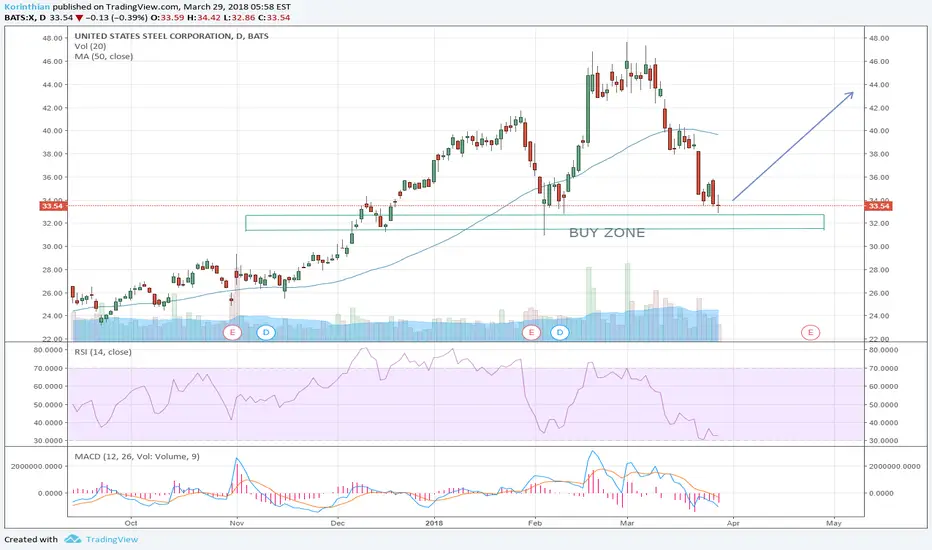Screen dimensions: 932x550
Task: Click the O:33.59 open value
Action: click(168, 18)
